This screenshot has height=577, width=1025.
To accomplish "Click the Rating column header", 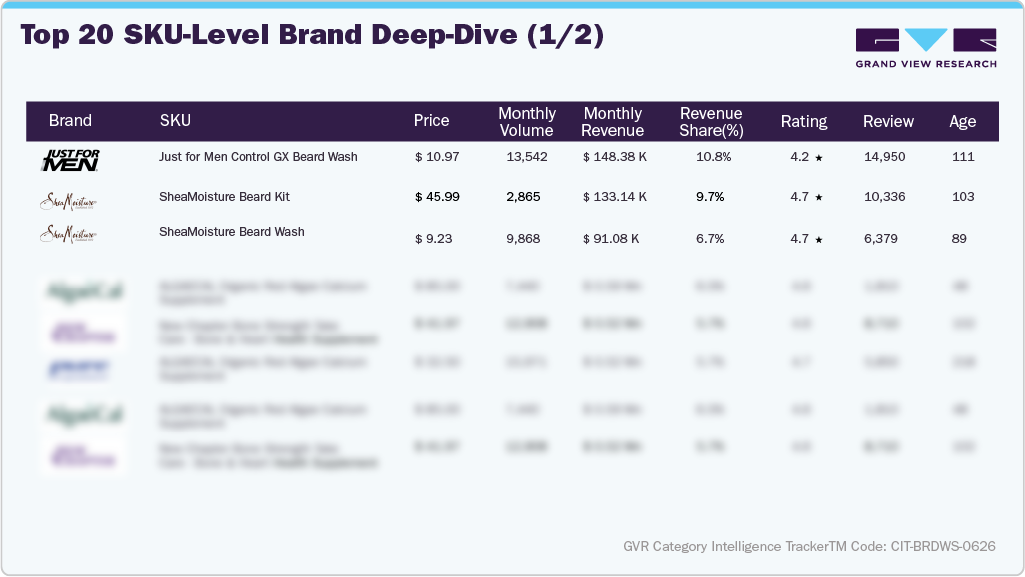I will click(x=804, y=122).
